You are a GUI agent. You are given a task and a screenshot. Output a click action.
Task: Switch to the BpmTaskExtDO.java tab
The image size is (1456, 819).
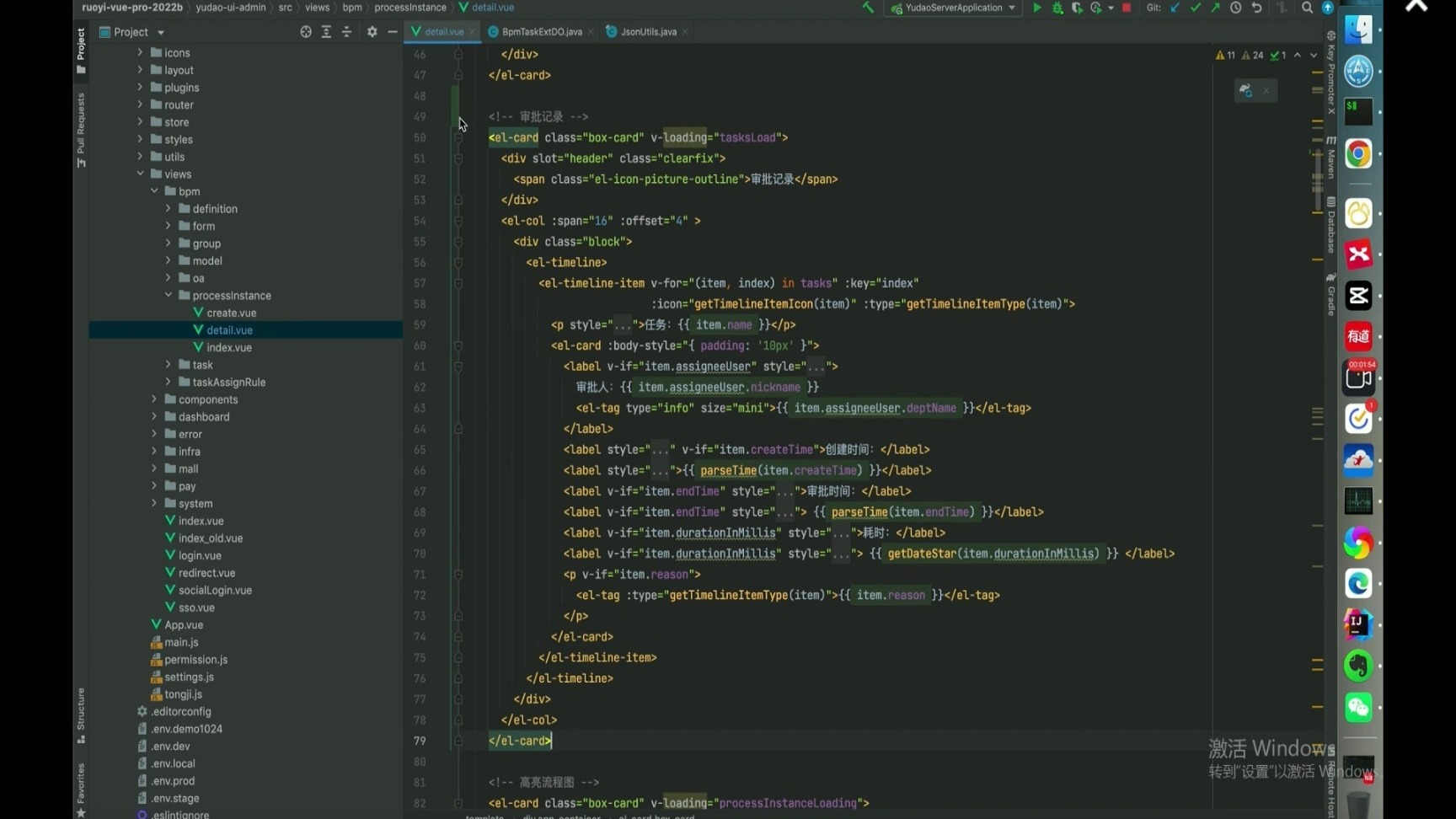click(x=541, y=32)
